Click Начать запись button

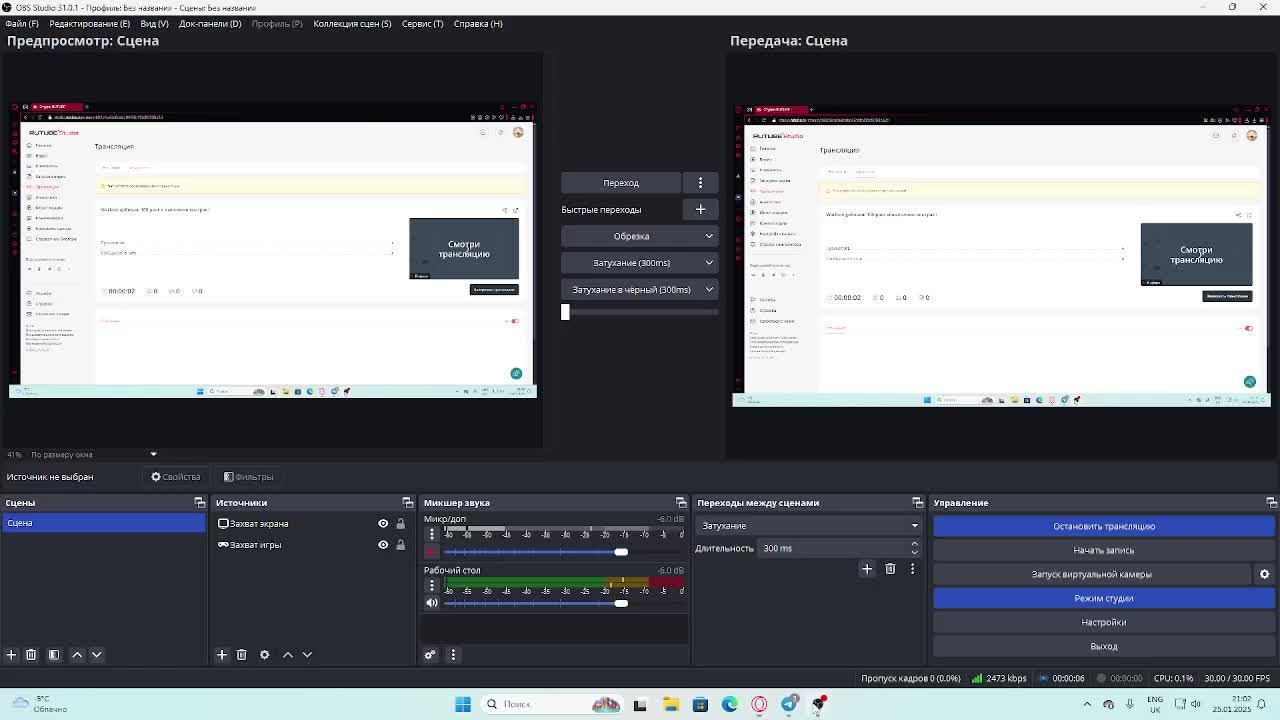pyautogui.click(x=1104, y=550)
